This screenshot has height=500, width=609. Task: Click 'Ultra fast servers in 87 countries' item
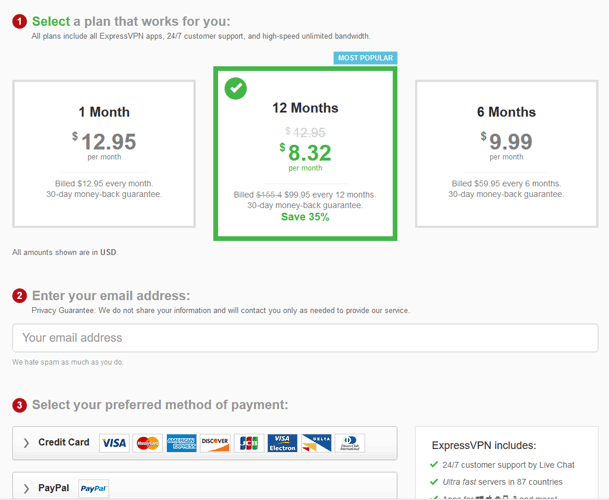[x=502, y=482]
